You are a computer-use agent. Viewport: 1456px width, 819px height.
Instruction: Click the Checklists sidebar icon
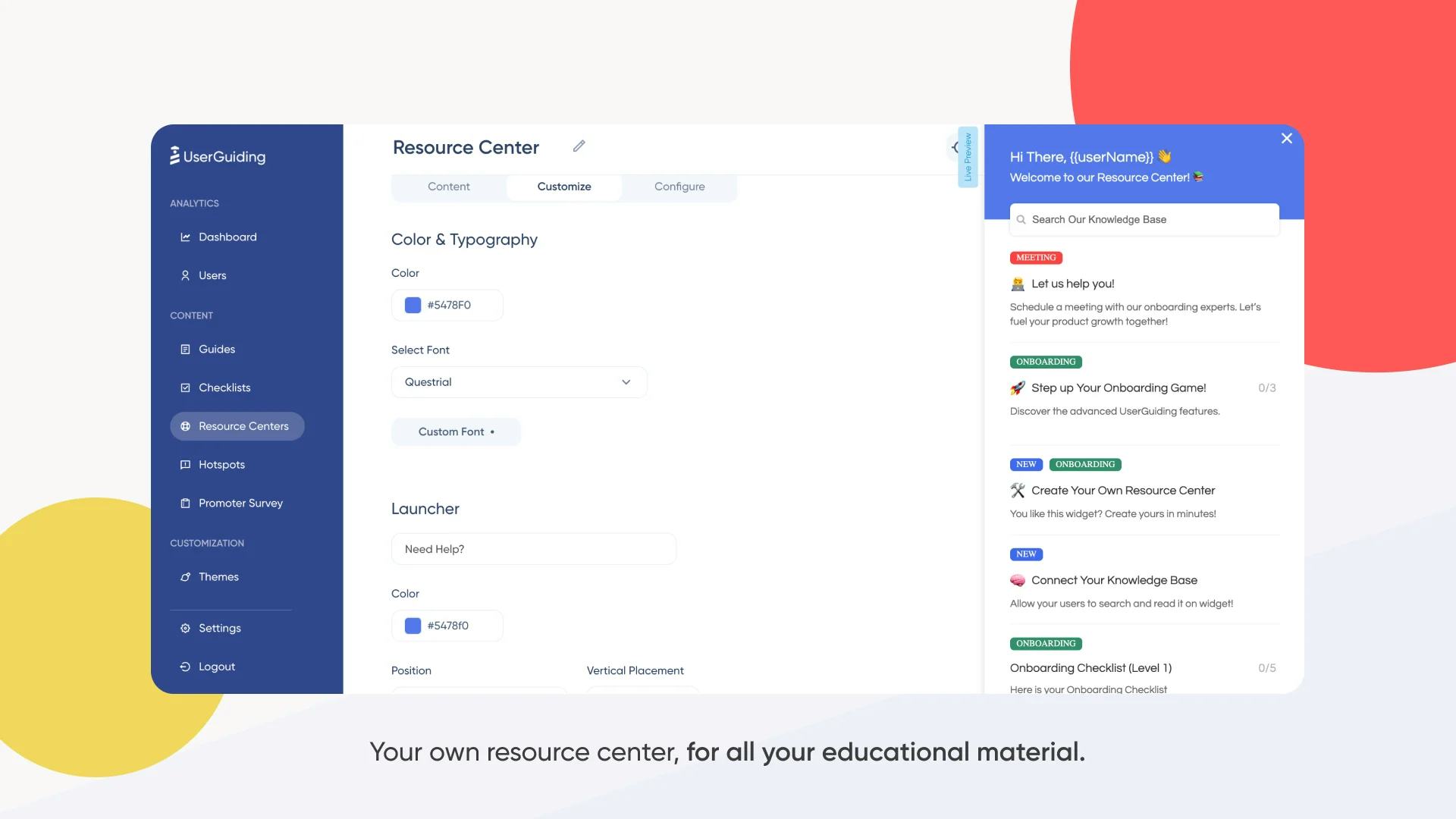185,387
